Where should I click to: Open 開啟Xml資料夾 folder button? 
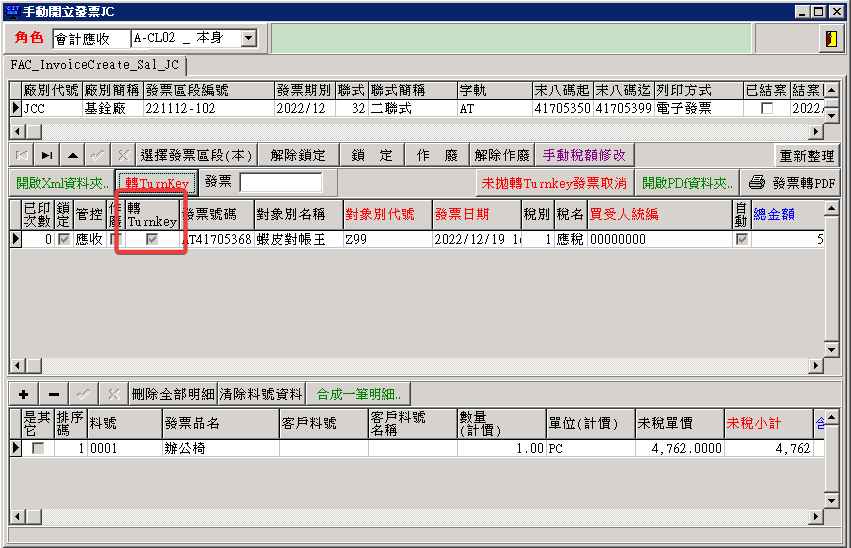(62, 183)
